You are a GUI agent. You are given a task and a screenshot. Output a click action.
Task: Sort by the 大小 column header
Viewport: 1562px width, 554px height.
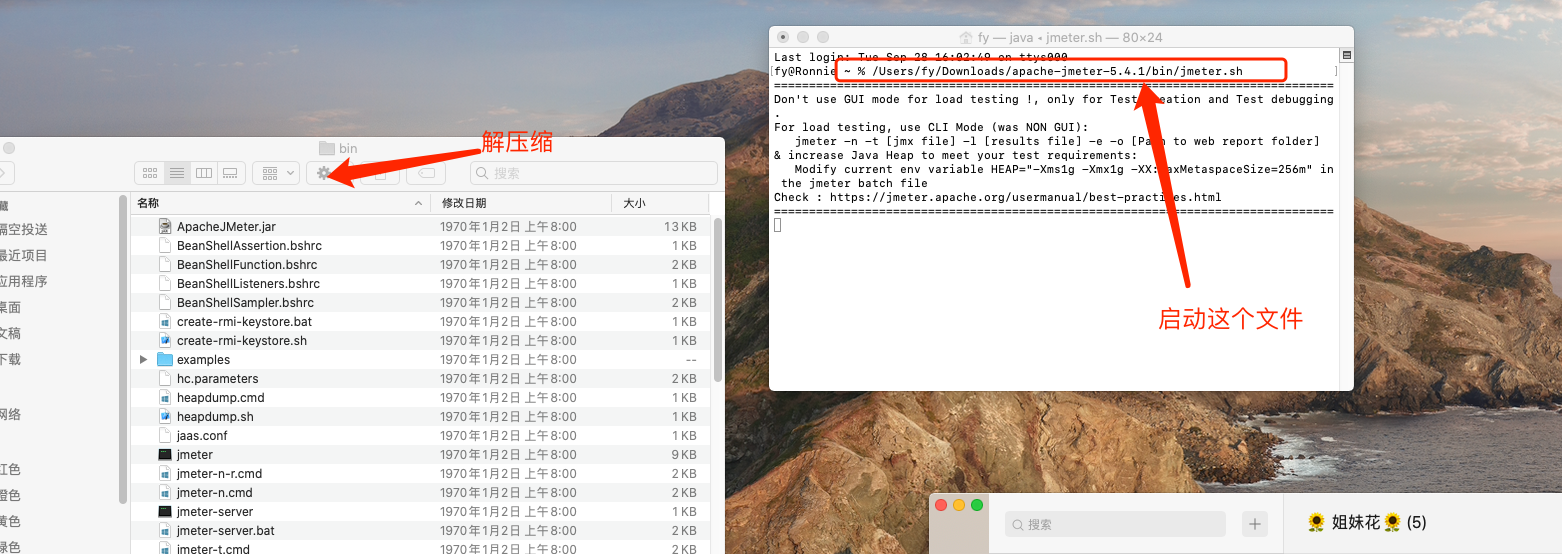click(634, 203)
